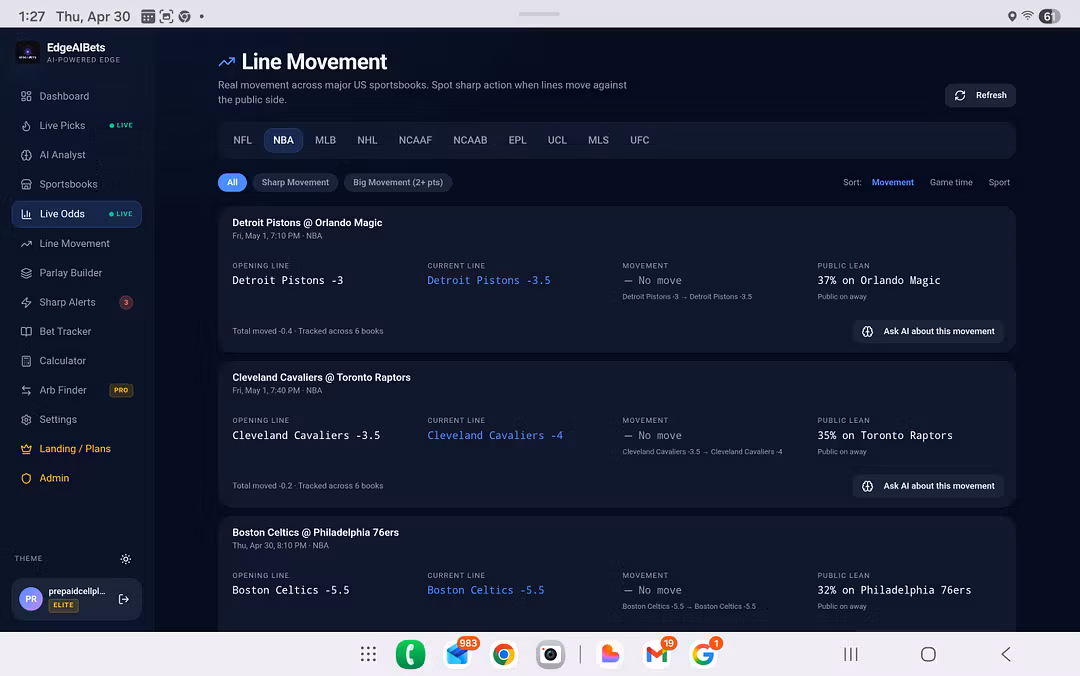Switch to the UCL tab

point(557,140)
